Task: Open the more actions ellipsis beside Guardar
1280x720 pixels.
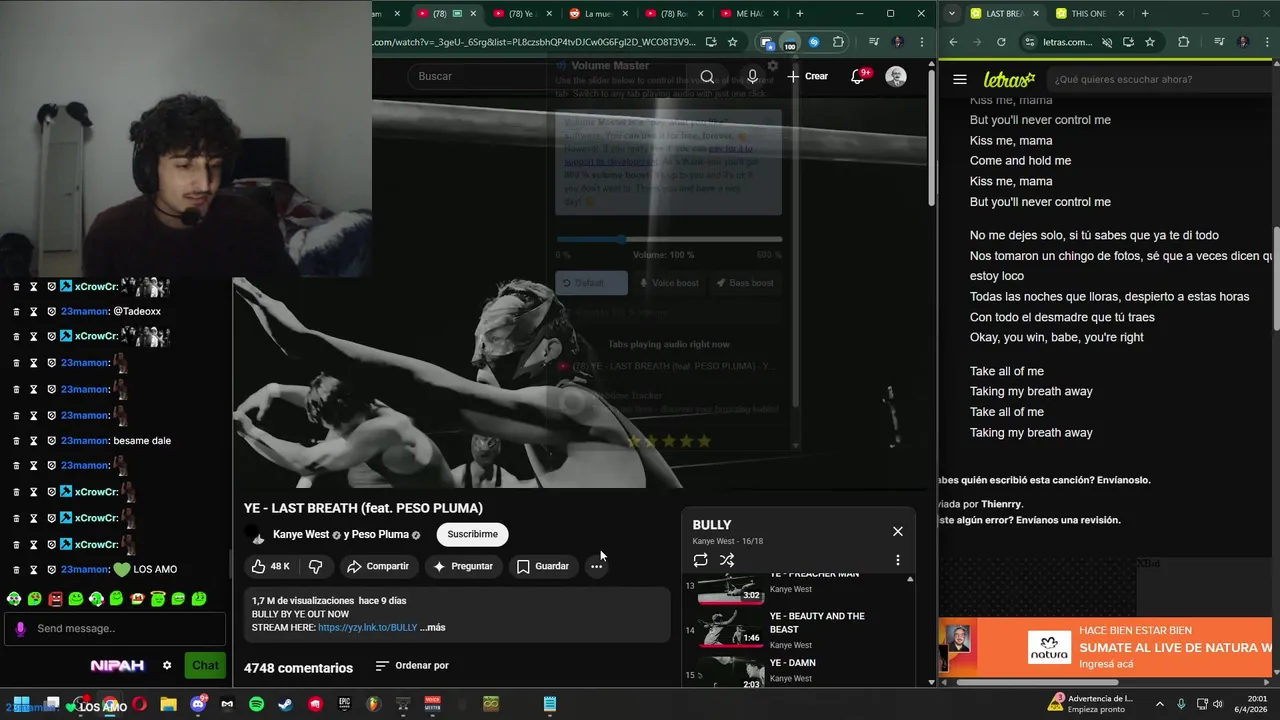Action: pos(596,566)
